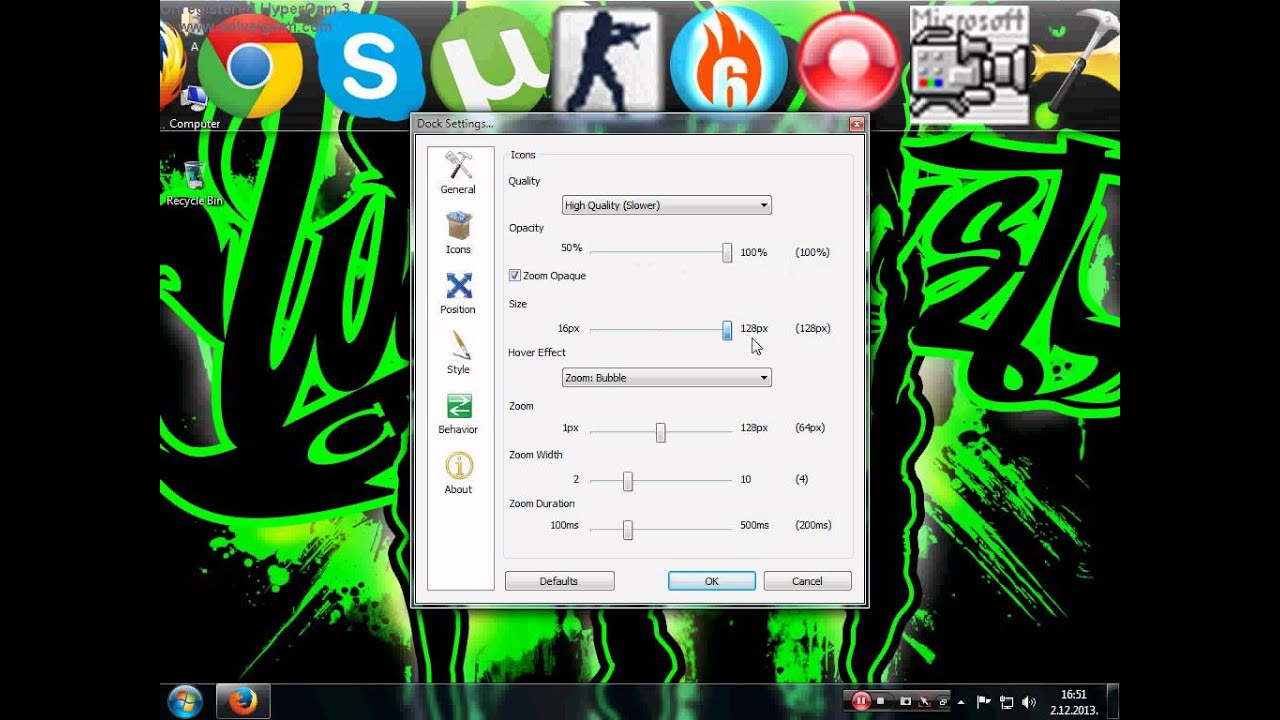Image resolution: width=1280 pixels, height=720 pixels.
Task: Stop recording with HyperCam stop button
Action: coord(881,702)
